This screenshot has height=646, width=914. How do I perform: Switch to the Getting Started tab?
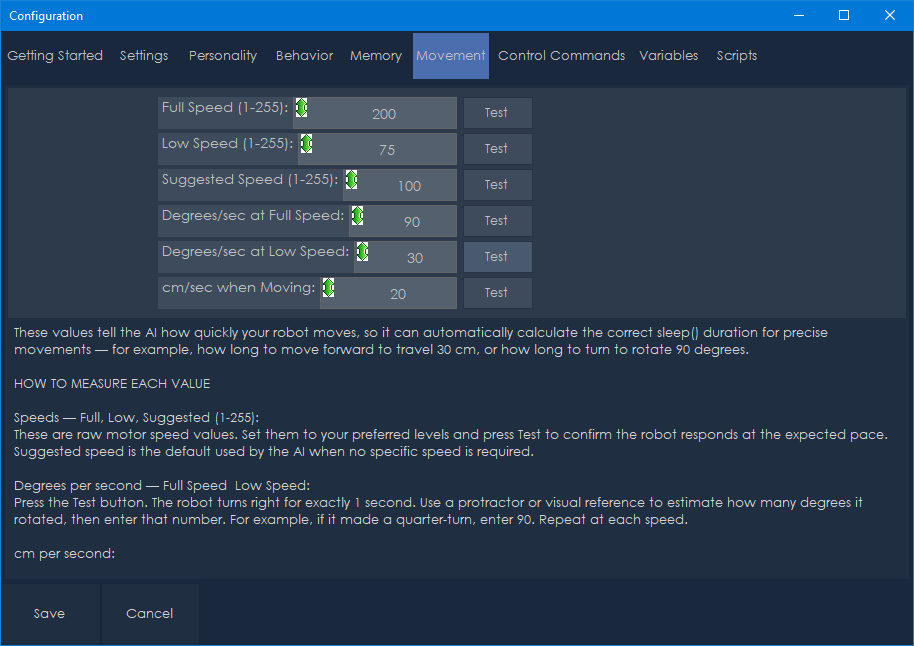tap(55, 56)
